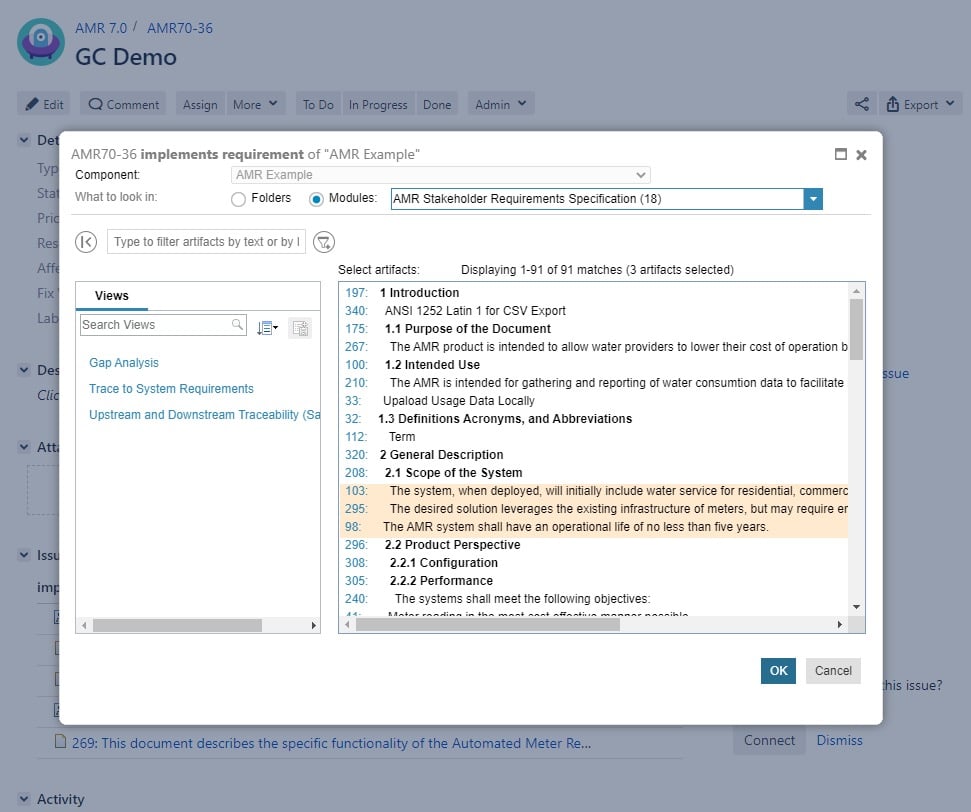Maximize the dialog with the maximize icon
Image resolution: width=971 pixels, height=812 pixels.
coord(840,155)
